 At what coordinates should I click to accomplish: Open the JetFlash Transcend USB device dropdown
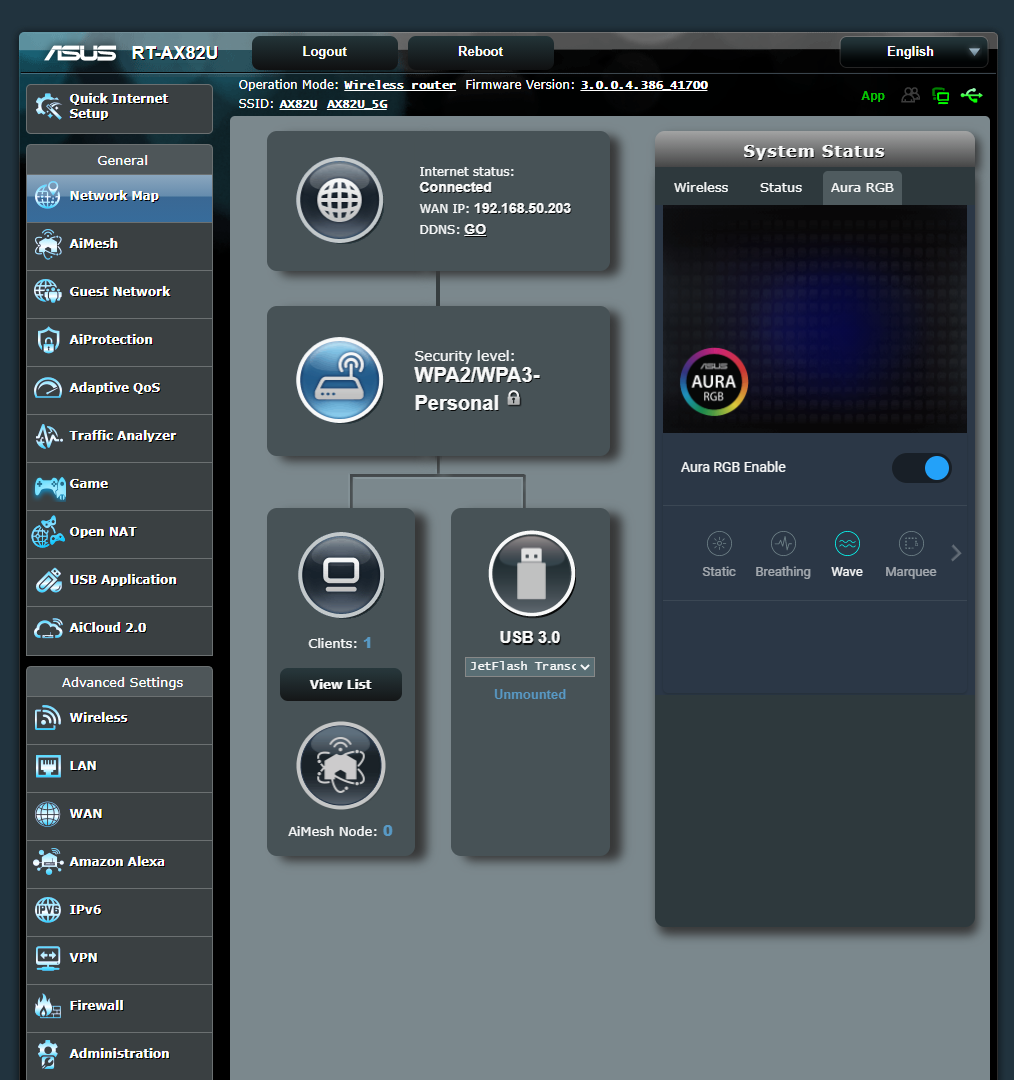coord(530,667)
